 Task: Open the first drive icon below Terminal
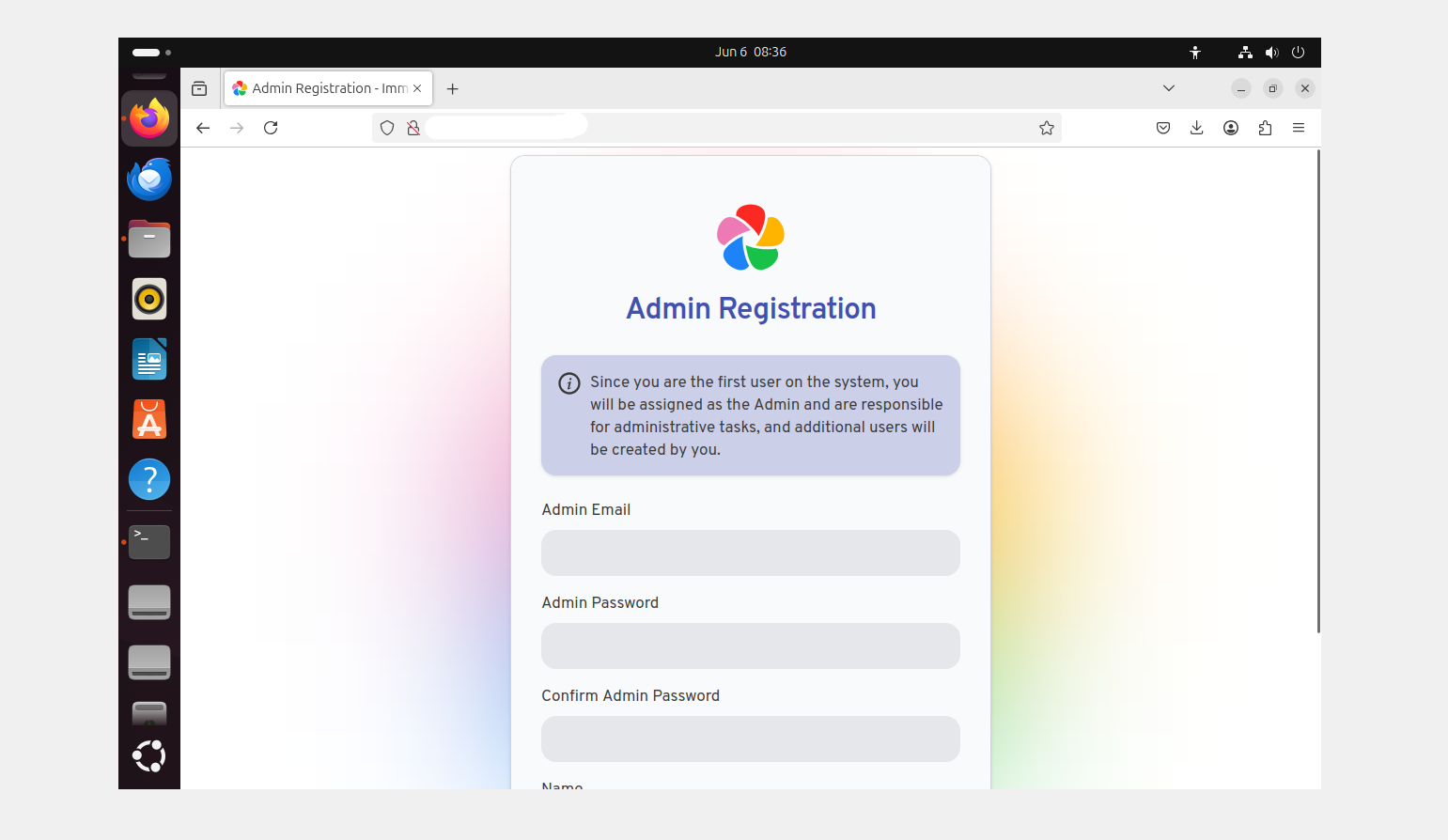(x=149, y=602)
